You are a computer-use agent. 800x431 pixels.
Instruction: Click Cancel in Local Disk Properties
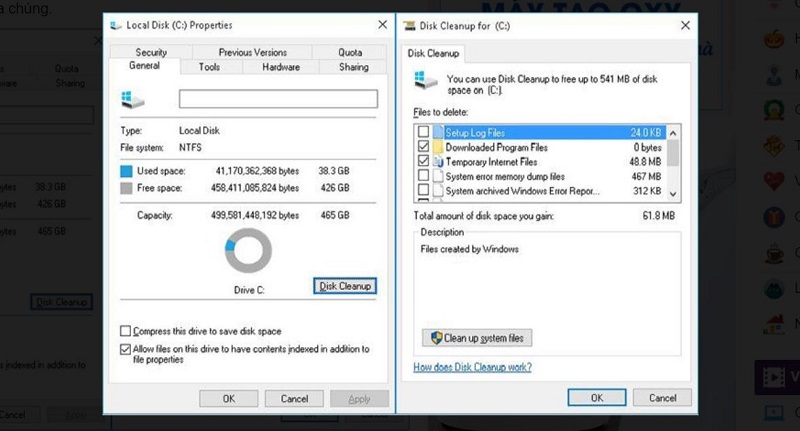pyautogui.click(x=294, y=399)
